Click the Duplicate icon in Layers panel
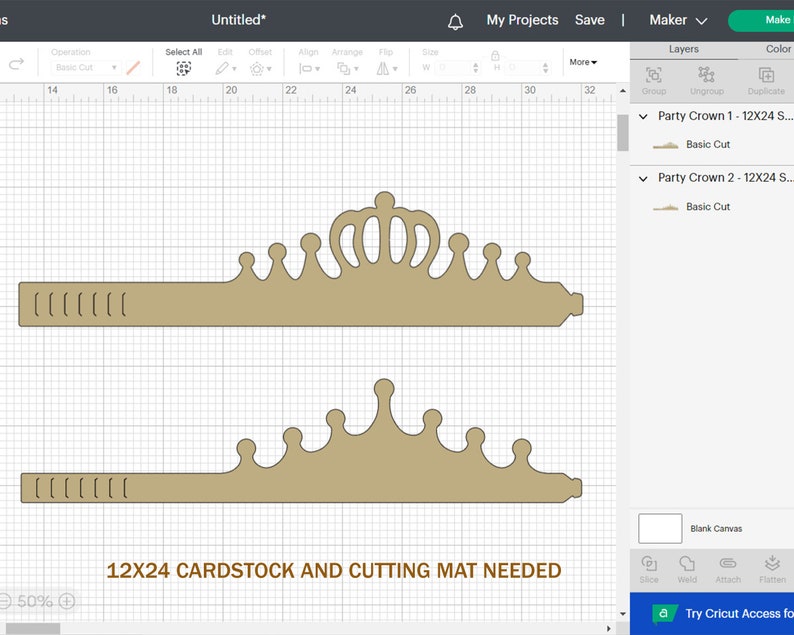794x635 pixels. [766, 75]
